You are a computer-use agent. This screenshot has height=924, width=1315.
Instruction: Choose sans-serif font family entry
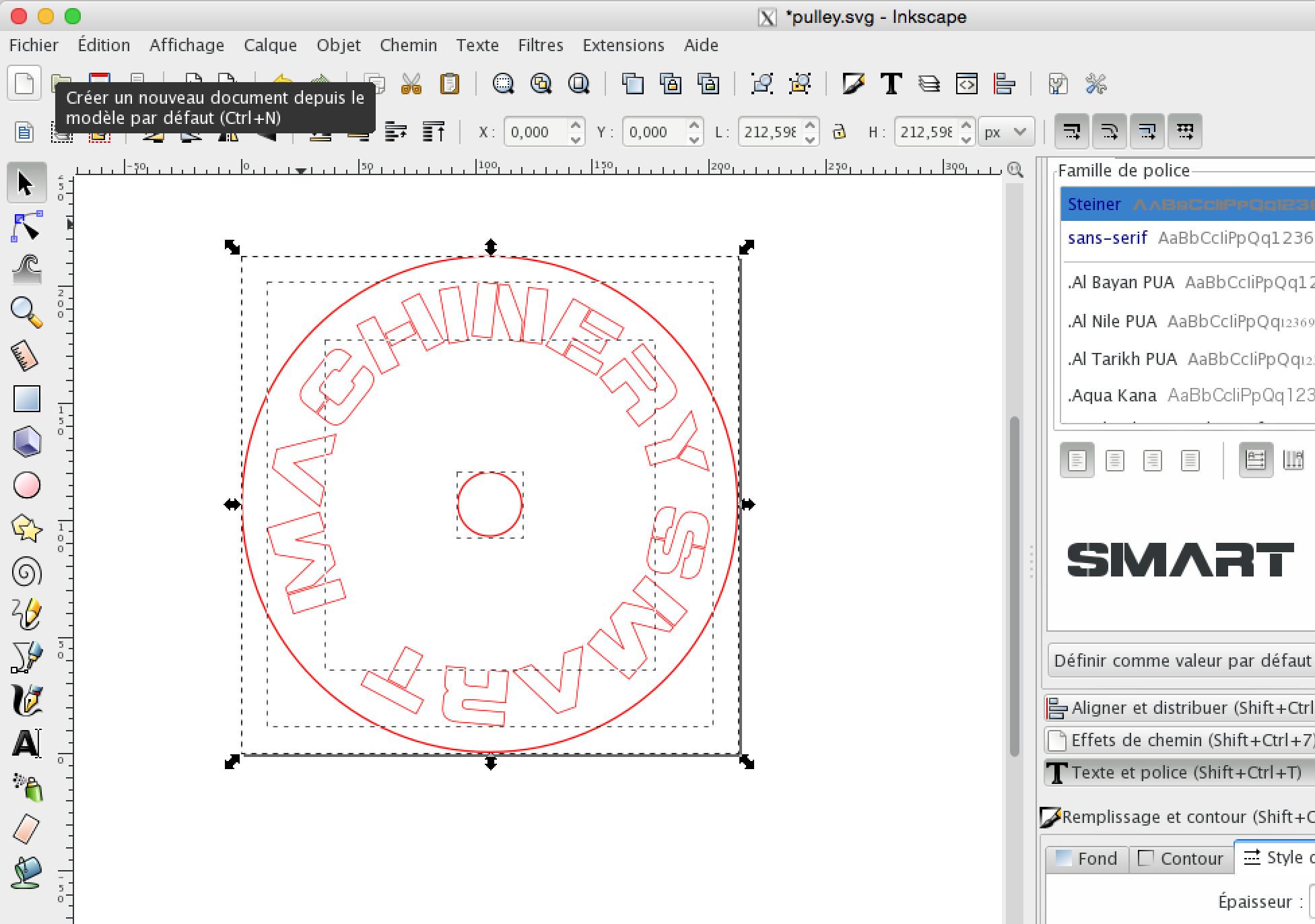click(1108, 238)
